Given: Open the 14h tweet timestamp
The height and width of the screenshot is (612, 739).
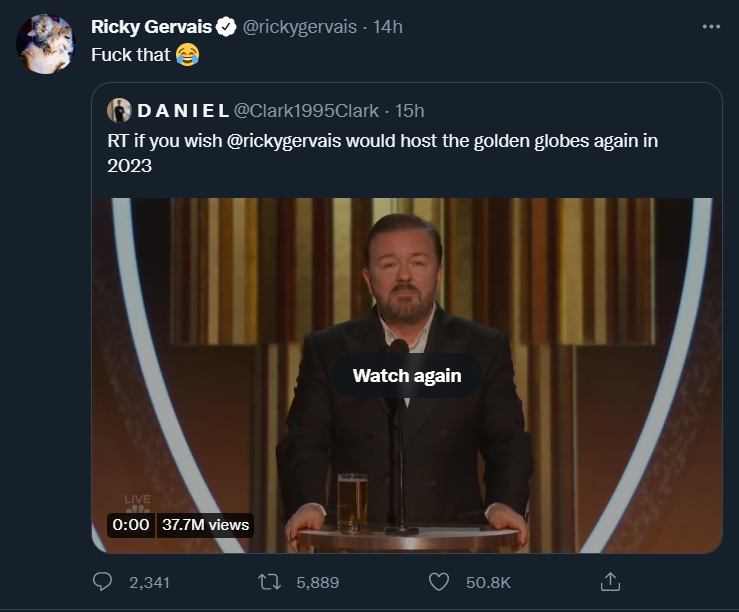Looking at the screenshot, I should 387,27.
